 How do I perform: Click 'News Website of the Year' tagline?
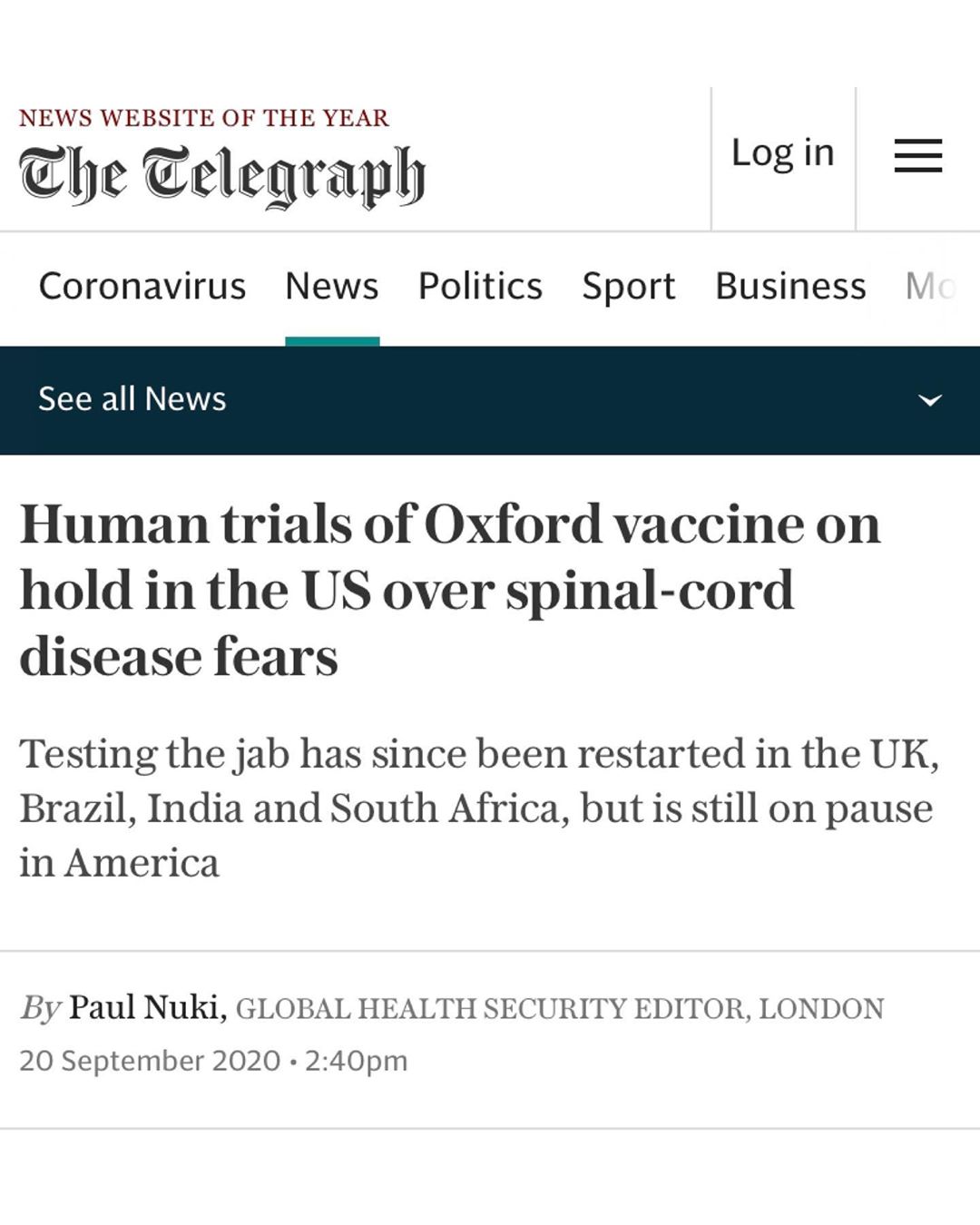click(x=204, y=118)
